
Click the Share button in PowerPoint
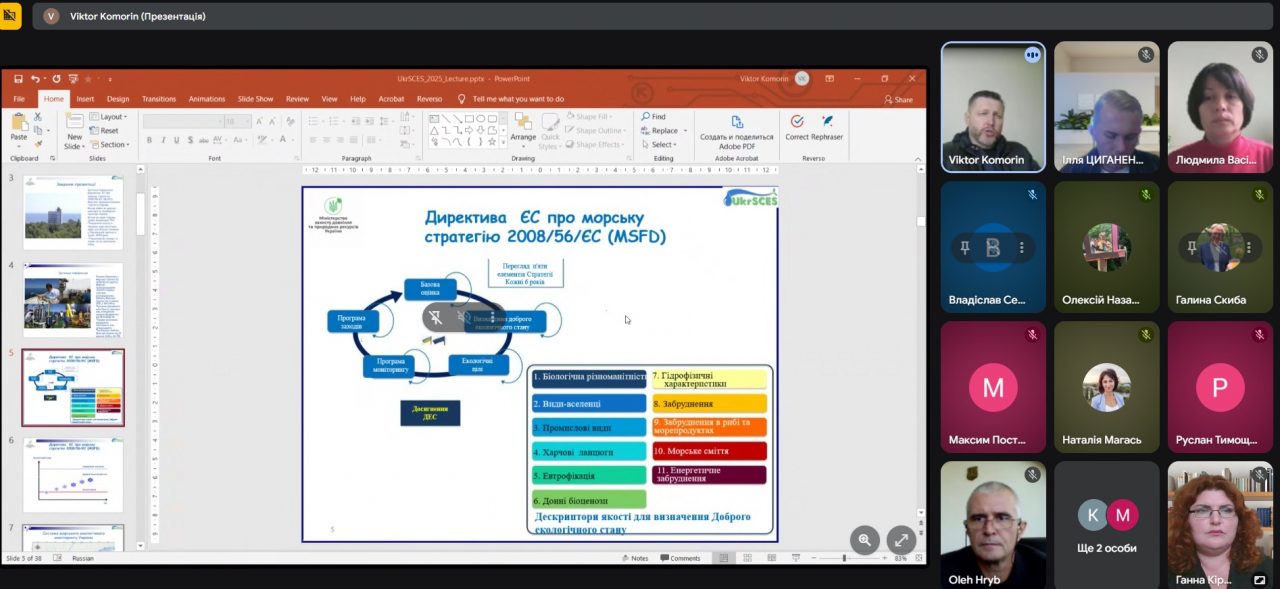pyautogui.click(x=898, y=99)
